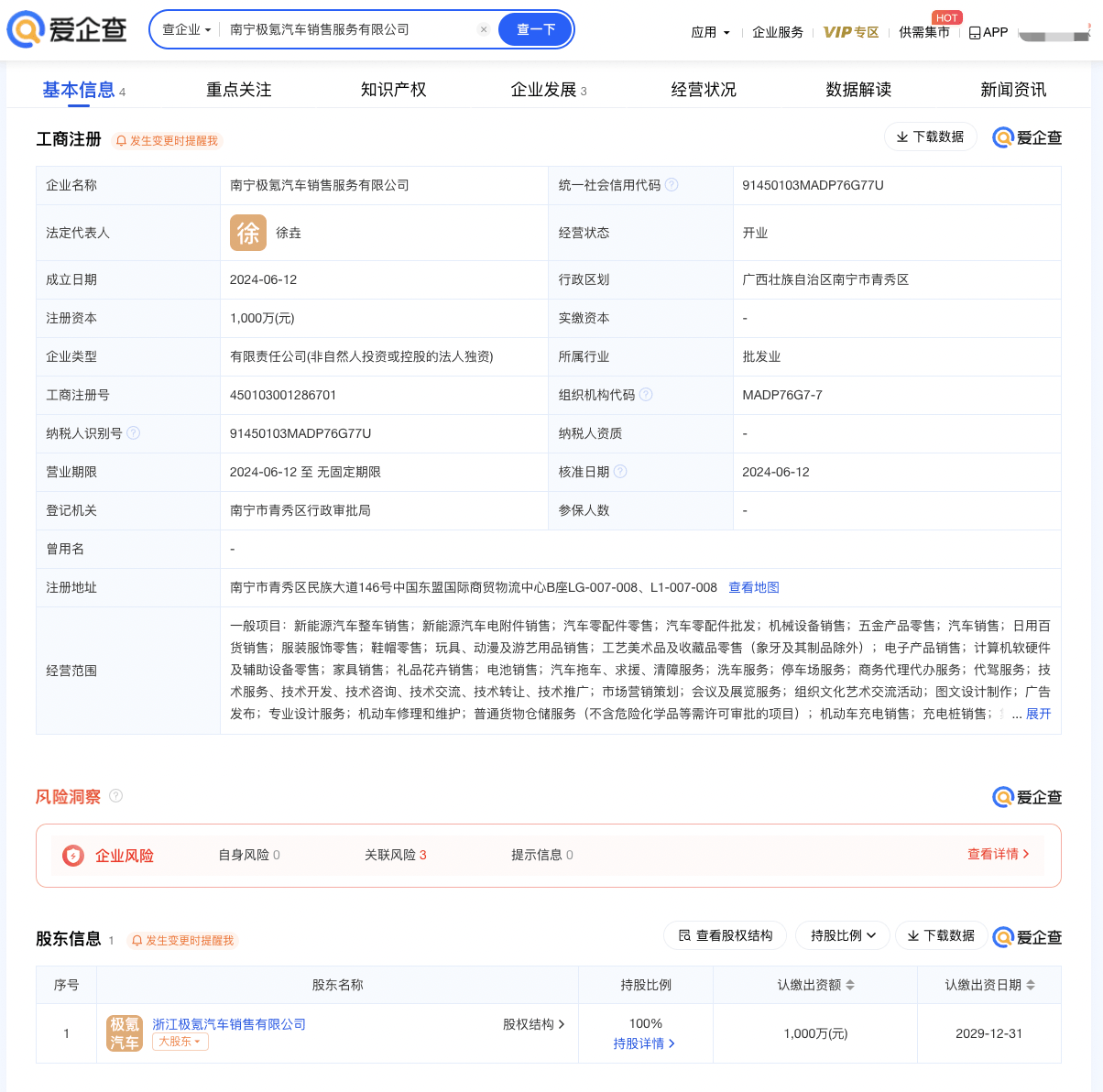1103x1092 pixels.
Task: Click 下载数据 in the 工商注册 section
Action: tap(931, 136)
